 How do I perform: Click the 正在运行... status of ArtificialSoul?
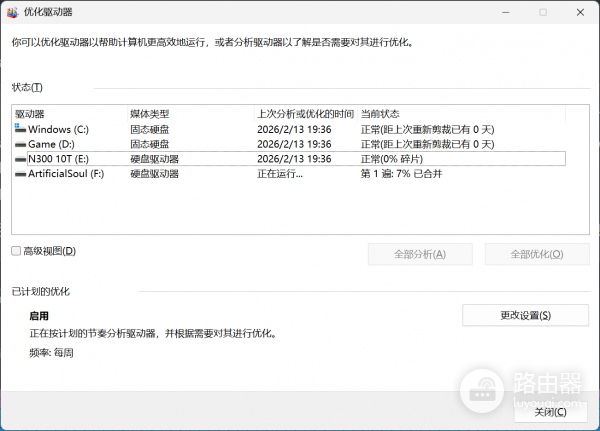280,174
